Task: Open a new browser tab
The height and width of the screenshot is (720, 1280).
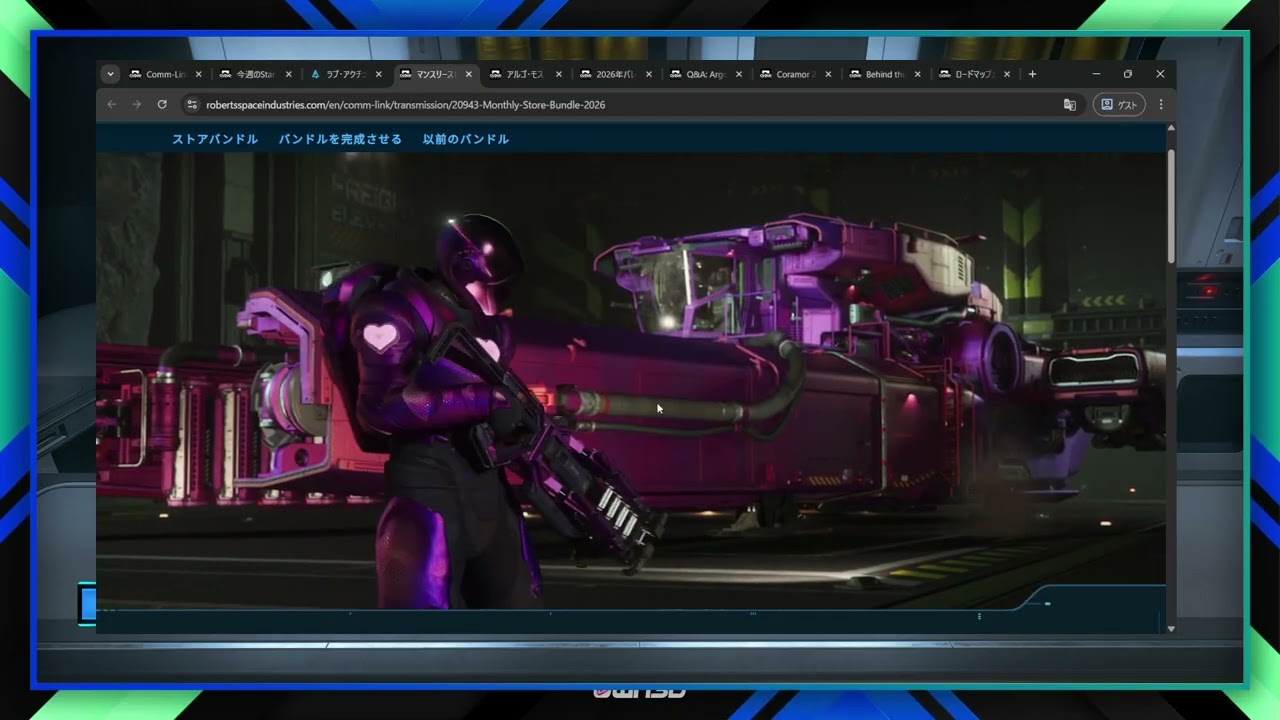Action: 1033,74
